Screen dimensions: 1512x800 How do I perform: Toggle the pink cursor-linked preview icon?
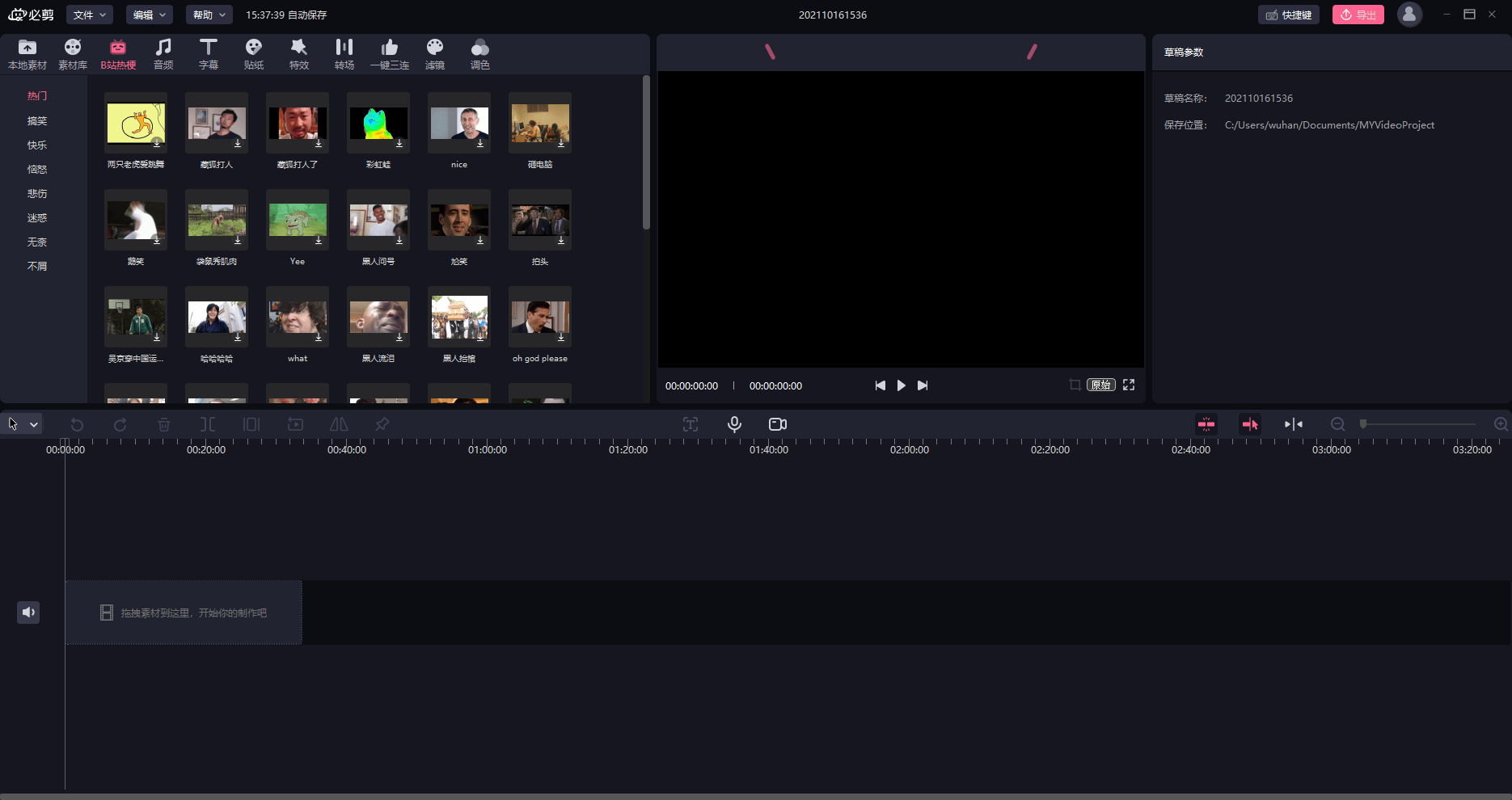pos(1250,424)
